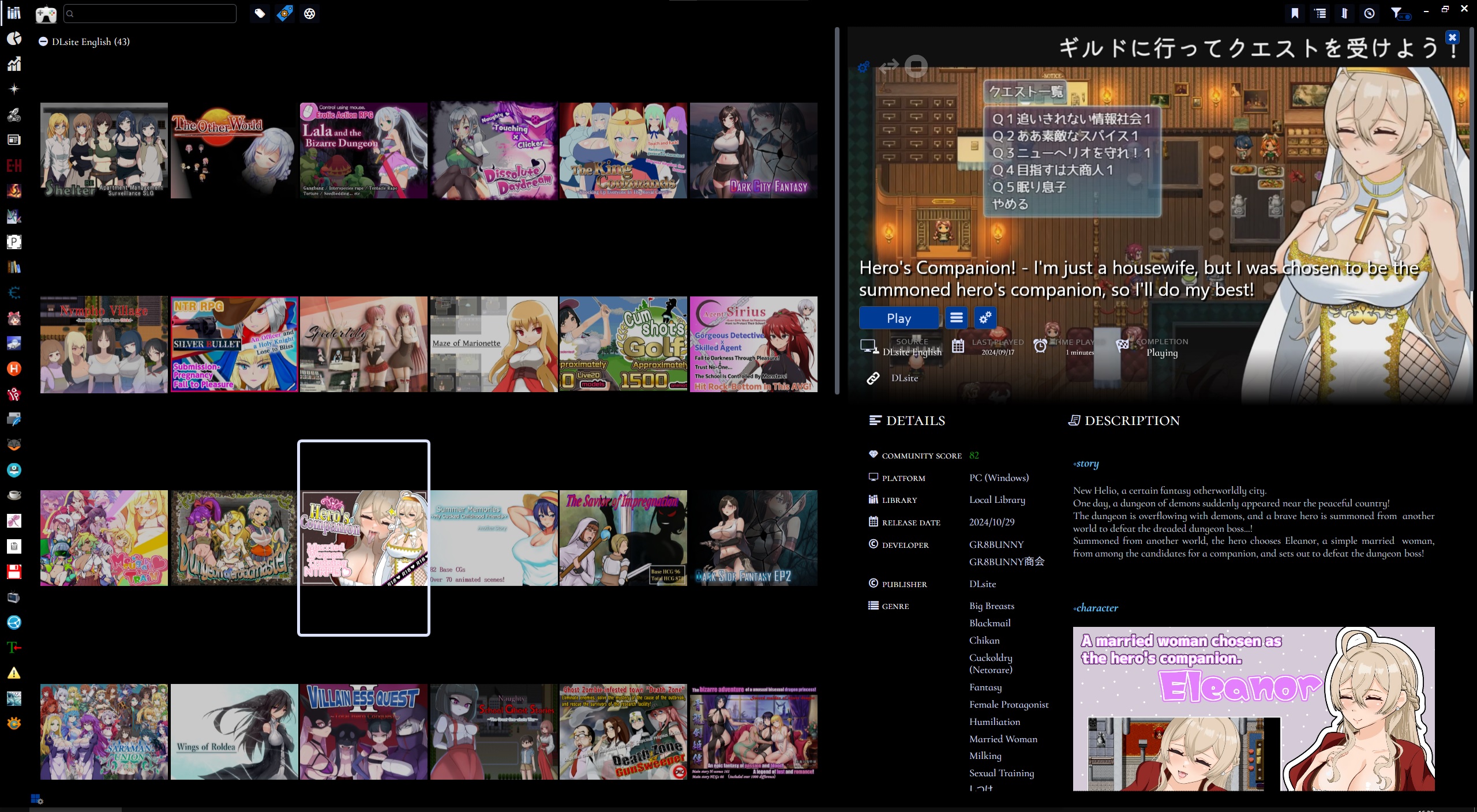This screenshot has width=1477, height=812.
Task: Click publisher value DLsite
Action: [x=983, y=584]
